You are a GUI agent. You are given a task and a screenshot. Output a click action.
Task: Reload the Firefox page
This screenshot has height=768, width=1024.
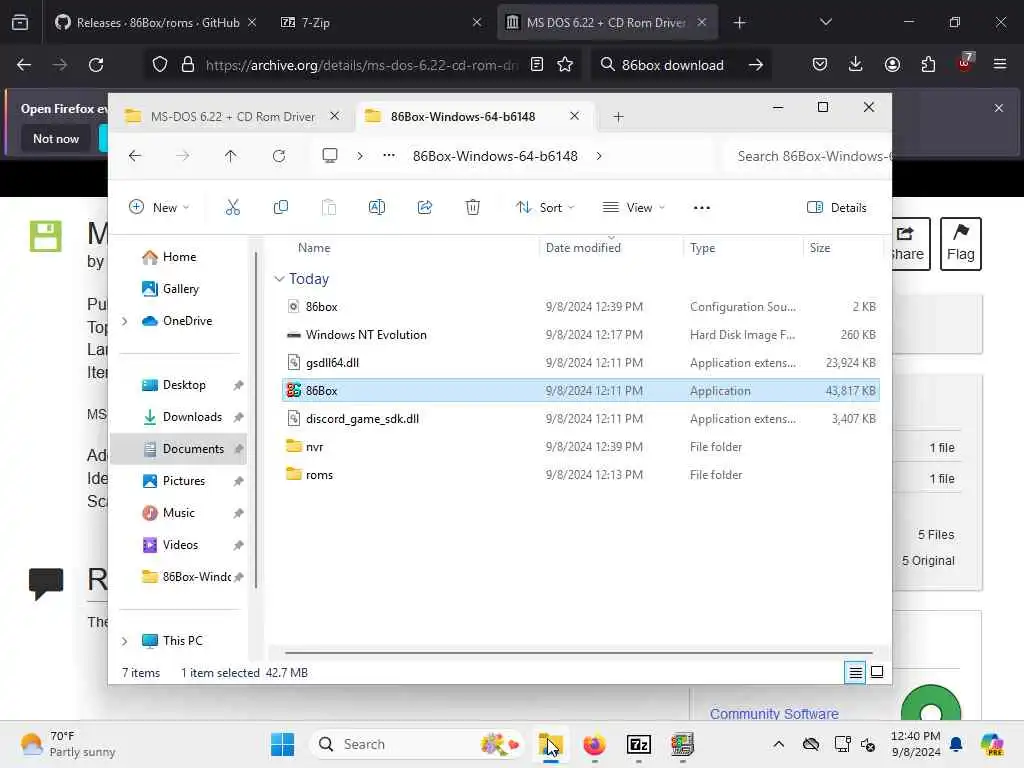click(x=96, y=65)
